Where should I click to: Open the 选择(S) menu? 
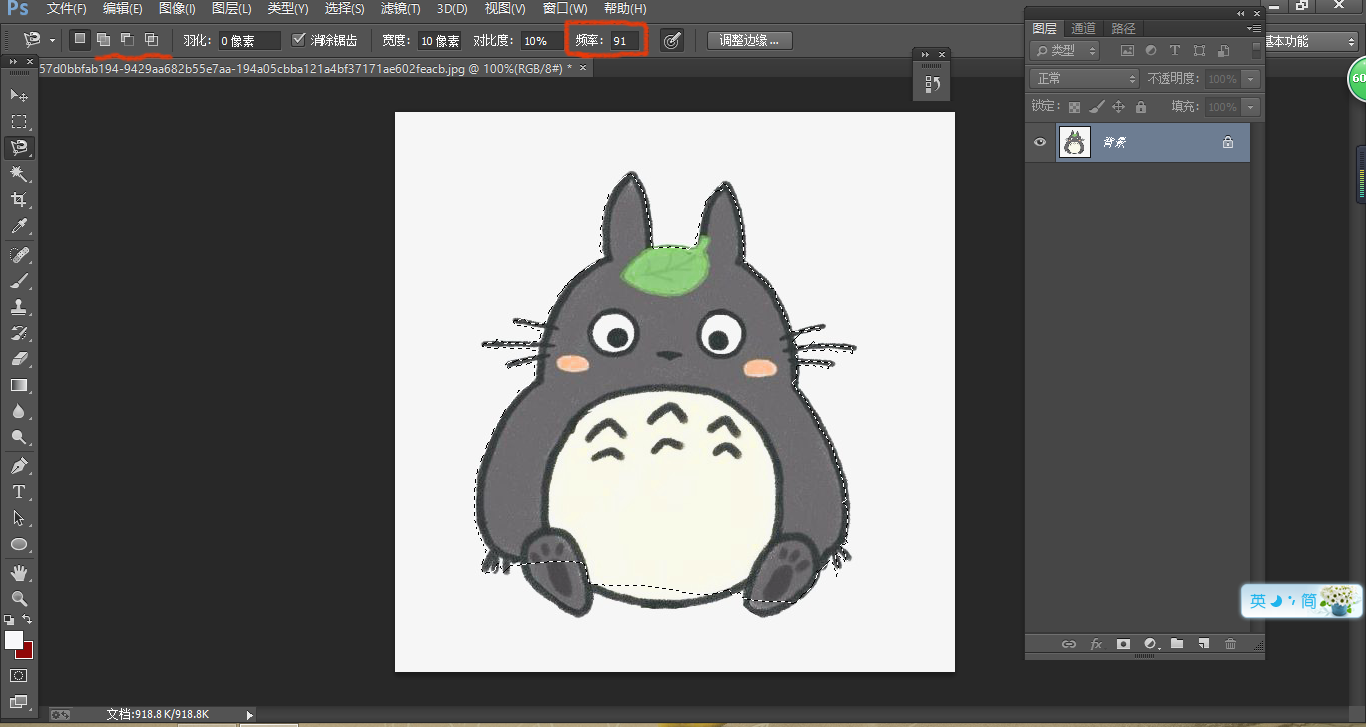pyautogui.click(x=345, y=9)
